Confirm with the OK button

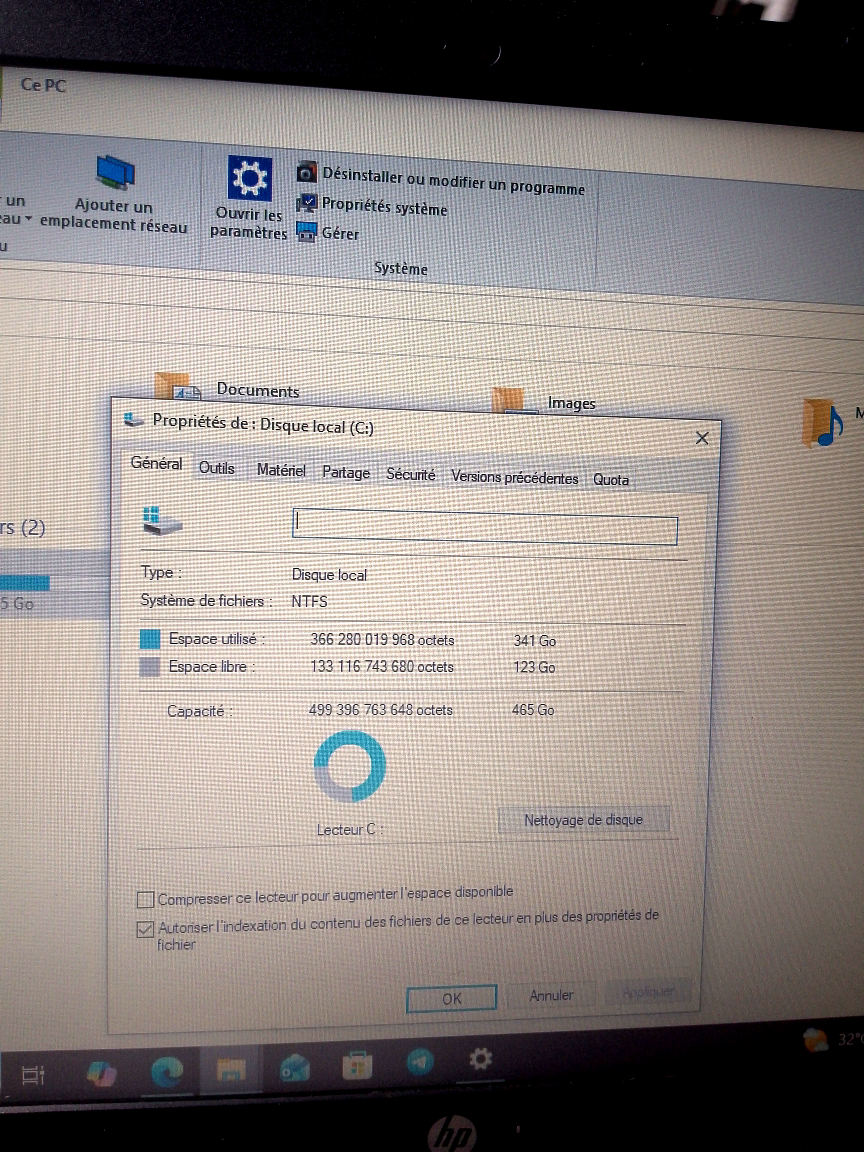tap(452, 998)
